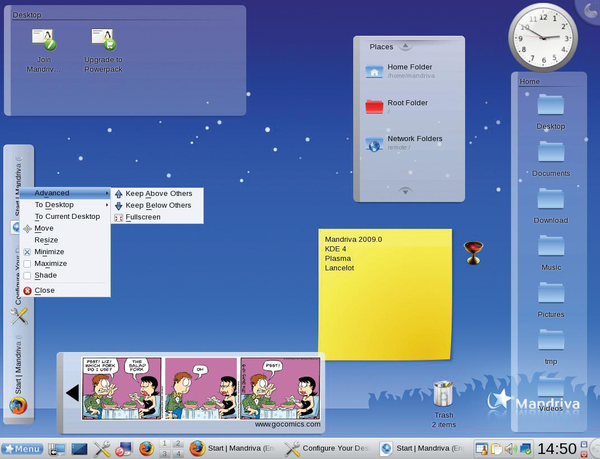Viewport: 600px width, 459px height.
Task: Toggle the Maximize checkbox
Action: (27, 264)
